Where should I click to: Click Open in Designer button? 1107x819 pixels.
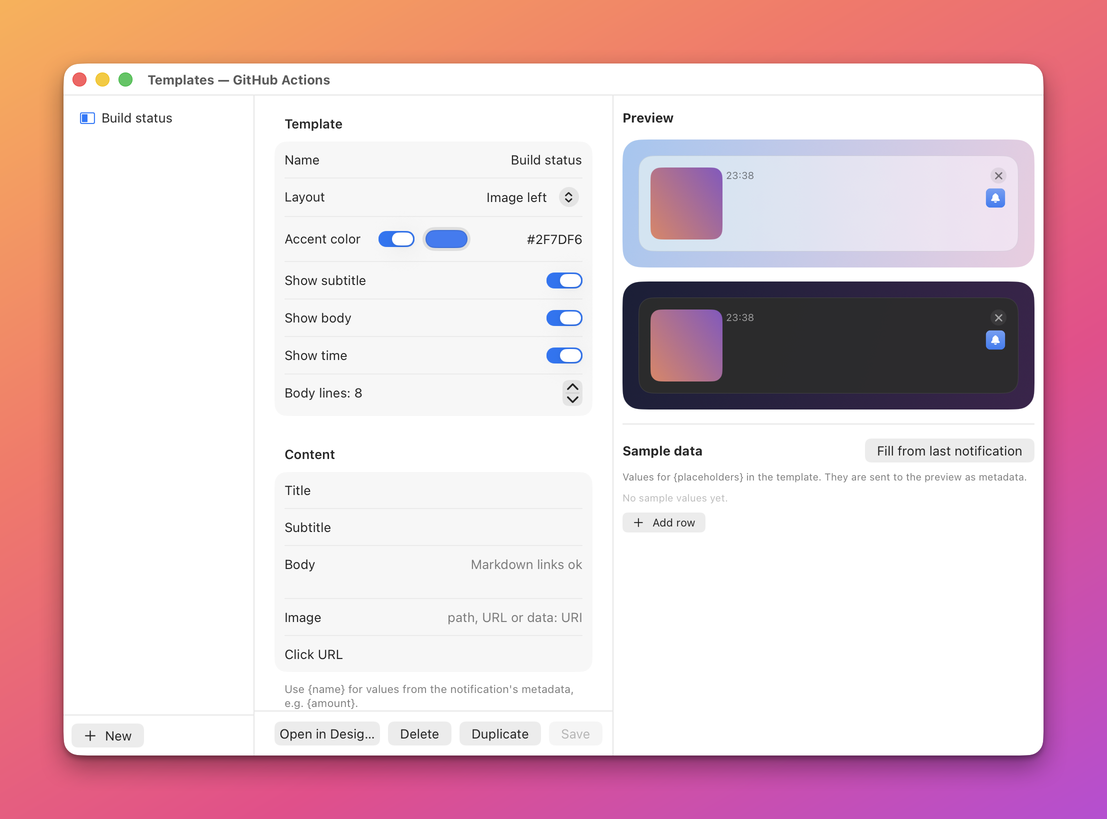point(327,734)
